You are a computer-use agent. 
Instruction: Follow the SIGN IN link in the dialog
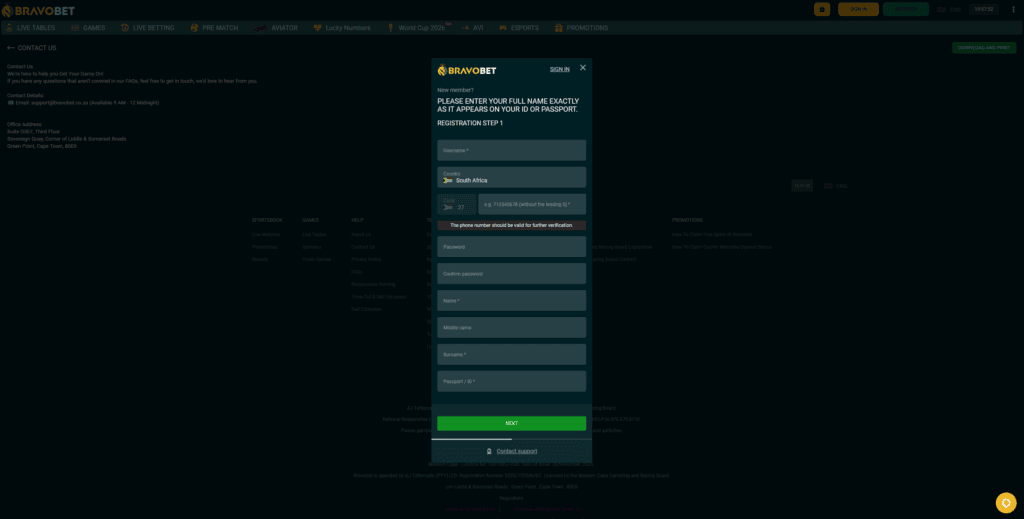[x=560, y=69]
